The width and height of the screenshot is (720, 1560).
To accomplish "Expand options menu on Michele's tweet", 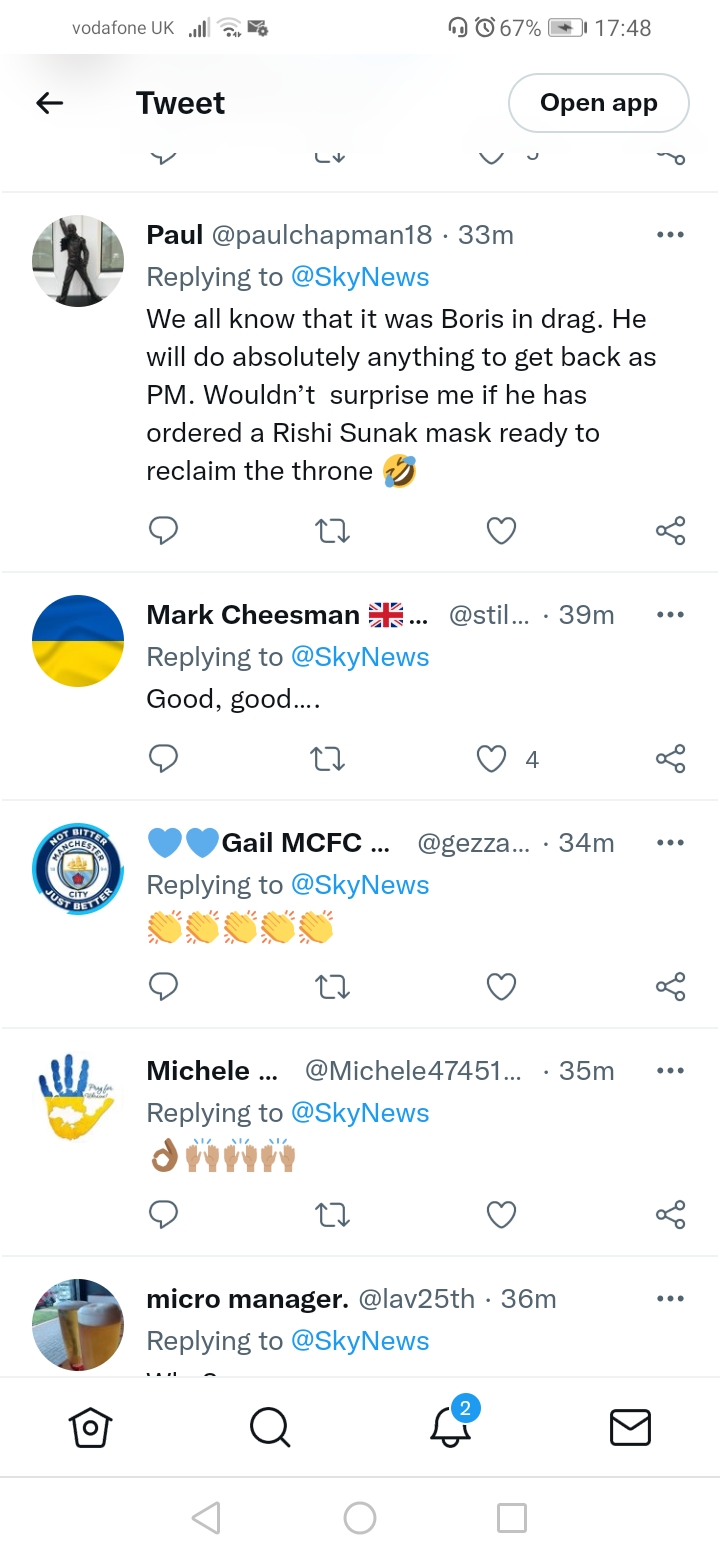I will pos(670,1071).
